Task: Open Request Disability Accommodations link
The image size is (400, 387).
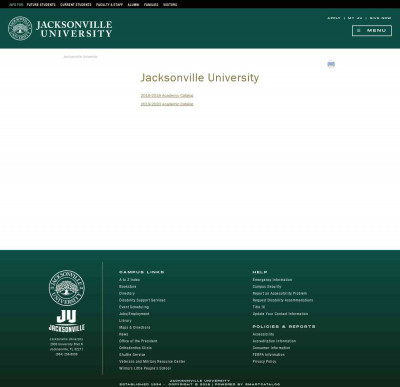Action: tap(283, 300)
